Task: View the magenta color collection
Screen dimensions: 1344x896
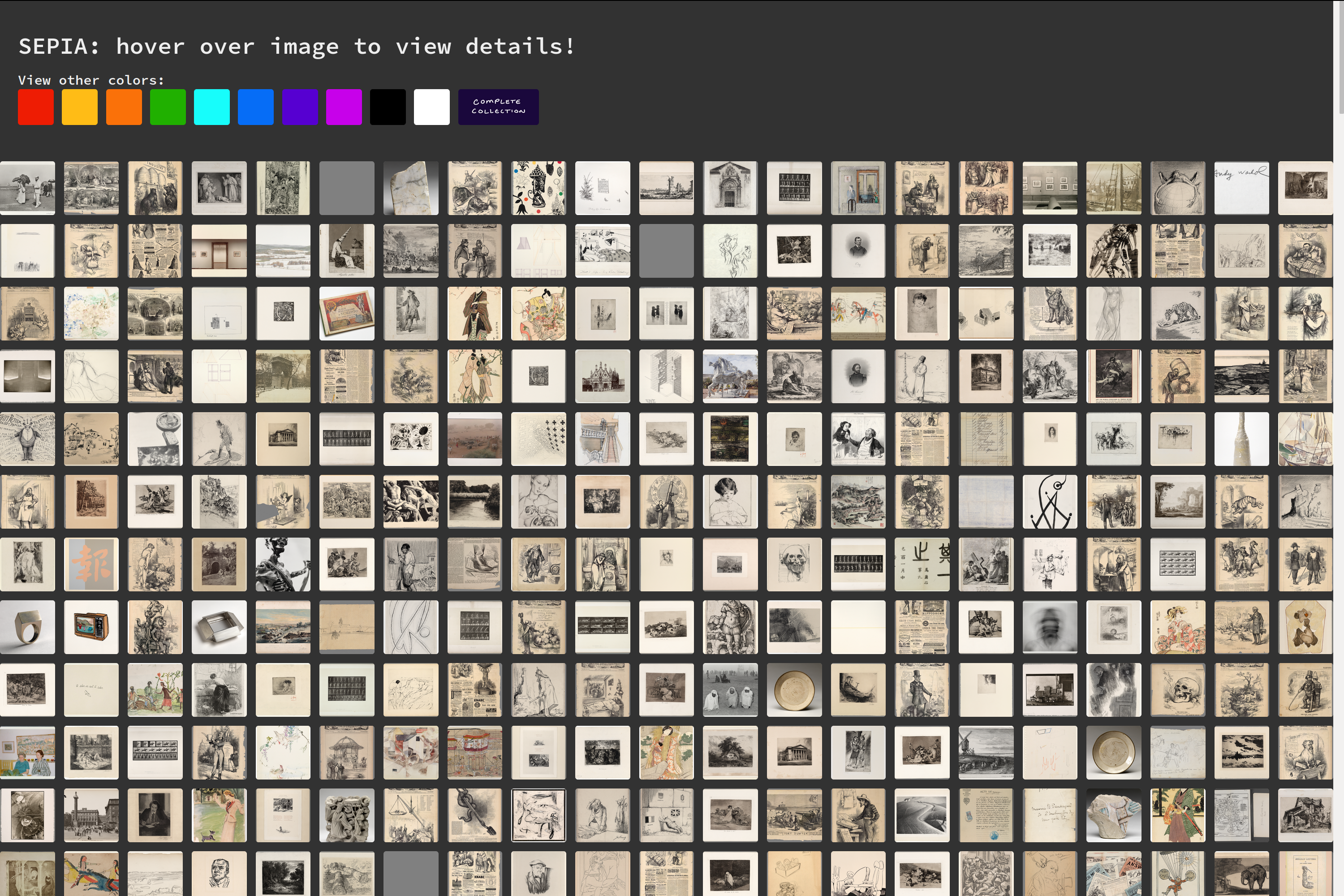Action: [x=344, y=107]
